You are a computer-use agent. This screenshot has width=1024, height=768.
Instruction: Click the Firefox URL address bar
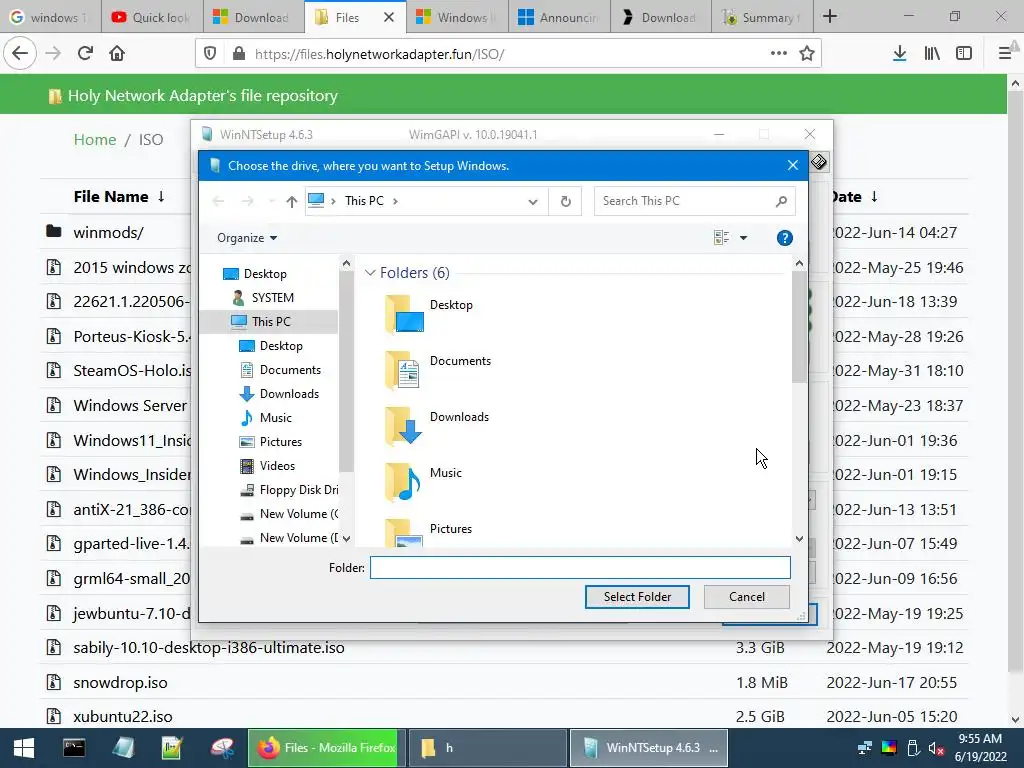coord(509,54)
